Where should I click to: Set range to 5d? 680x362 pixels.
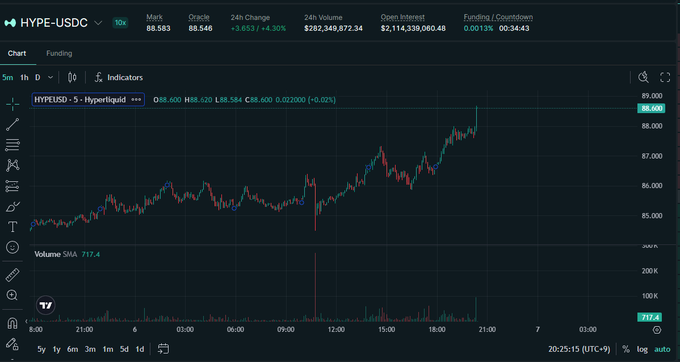tap(124, 349)
